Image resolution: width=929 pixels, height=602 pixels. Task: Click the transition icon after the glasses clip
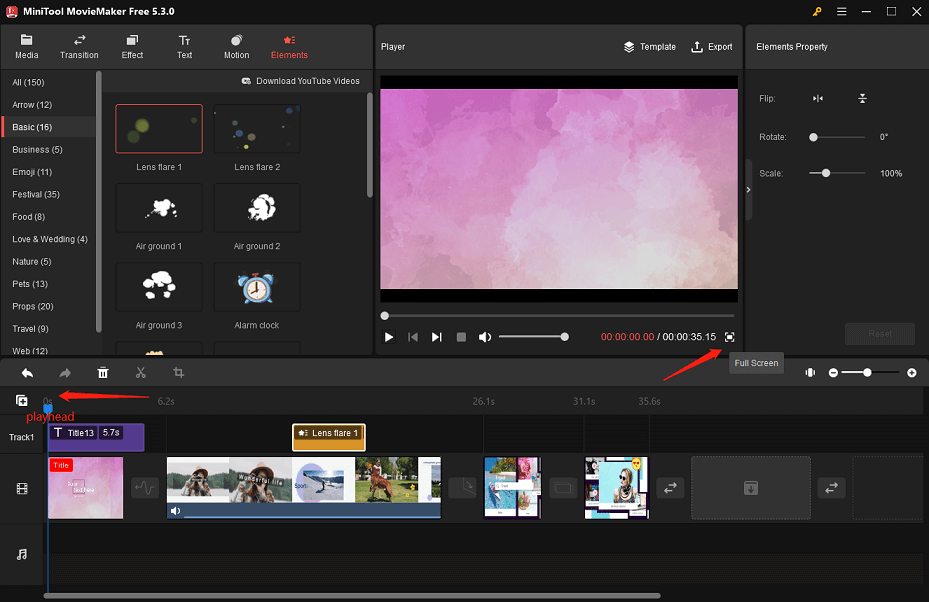pos(670,488)
